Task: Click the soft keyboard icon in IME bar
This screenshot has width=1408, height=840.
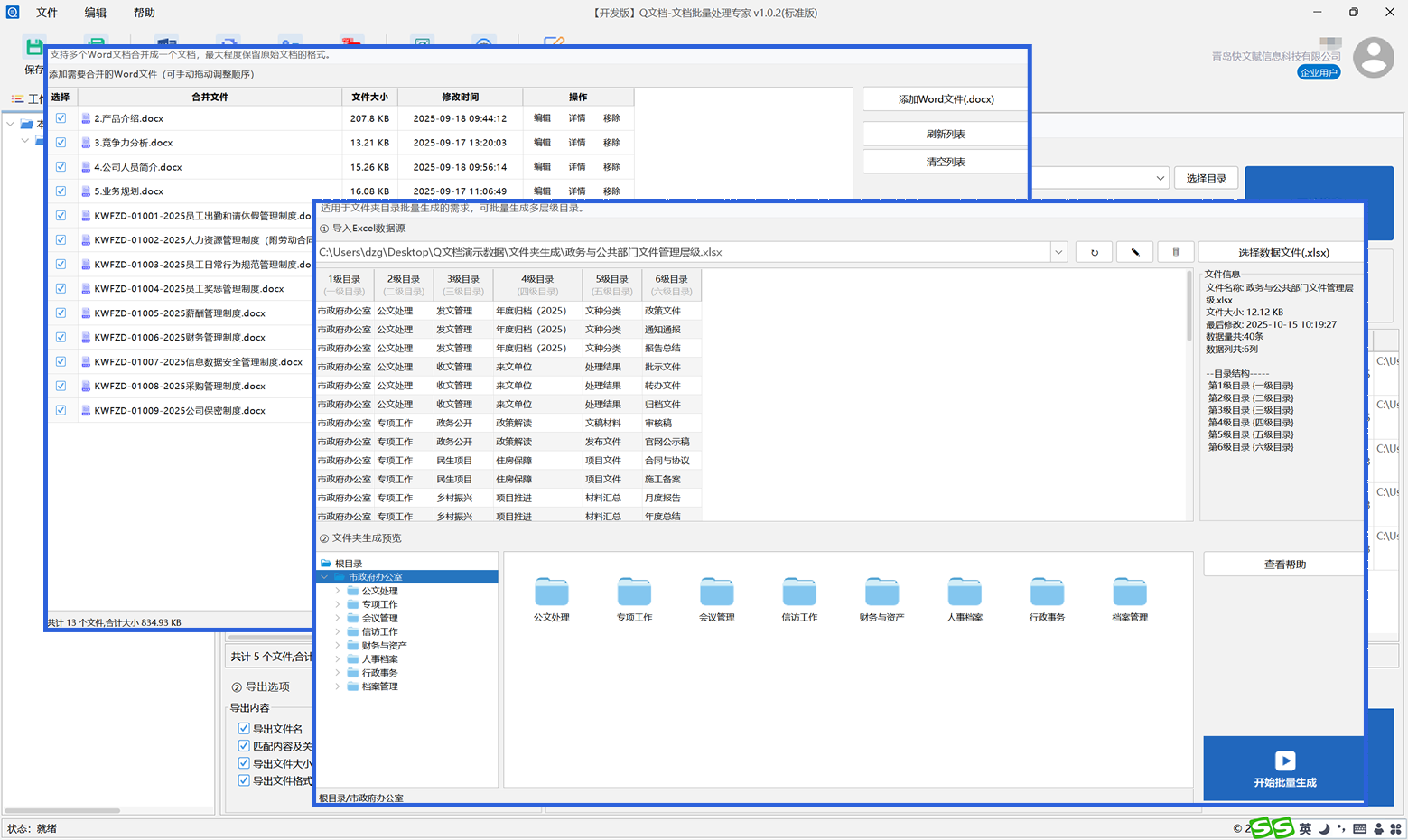Action: click(x=1360, y=828)
